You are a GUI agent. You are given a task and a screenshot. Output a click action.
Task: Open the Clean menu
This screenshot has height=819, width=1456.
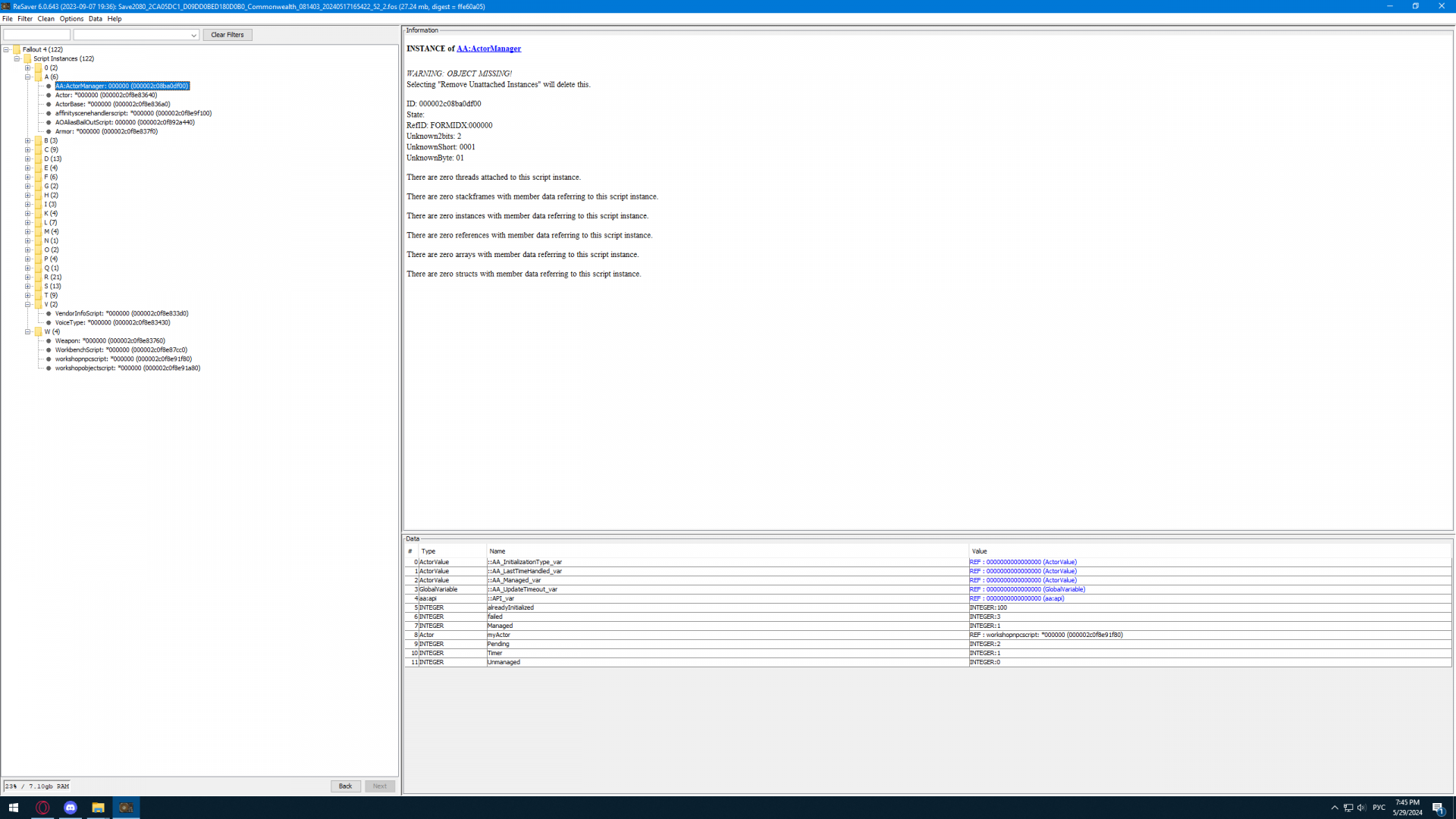click(45, 19)
